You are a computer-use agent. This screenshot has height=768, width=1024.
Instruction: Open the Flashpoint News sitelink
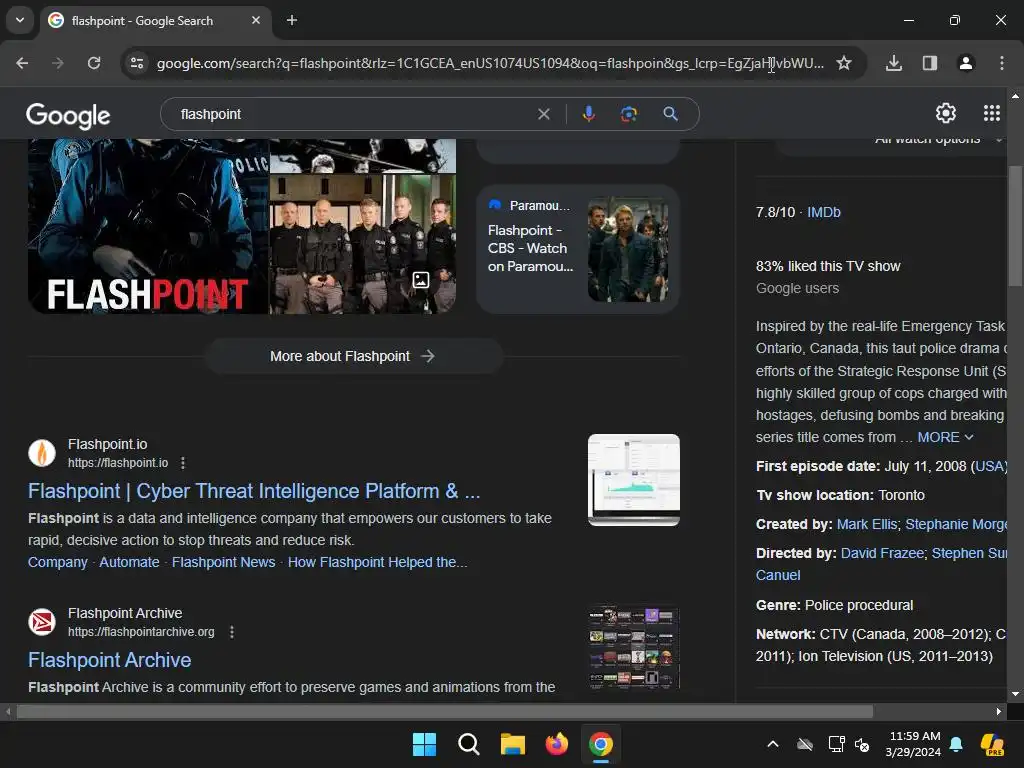tap(223, 562)
